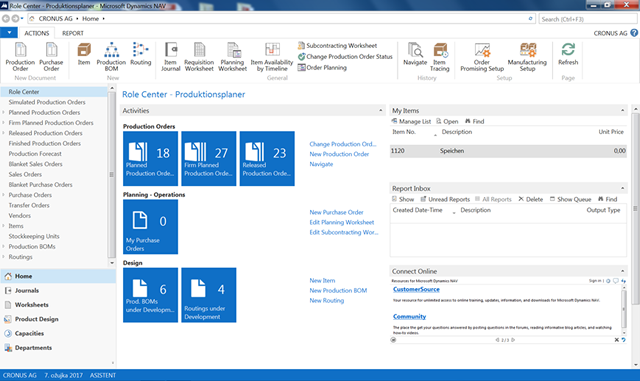Click Show Queue in Report Inbox

point(570,199)
